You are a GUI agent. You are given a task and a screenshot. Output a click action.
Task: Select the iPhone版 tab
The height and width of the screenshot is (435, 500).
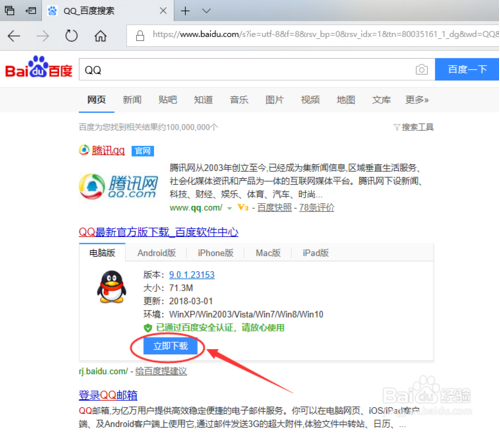pos(216,253)
